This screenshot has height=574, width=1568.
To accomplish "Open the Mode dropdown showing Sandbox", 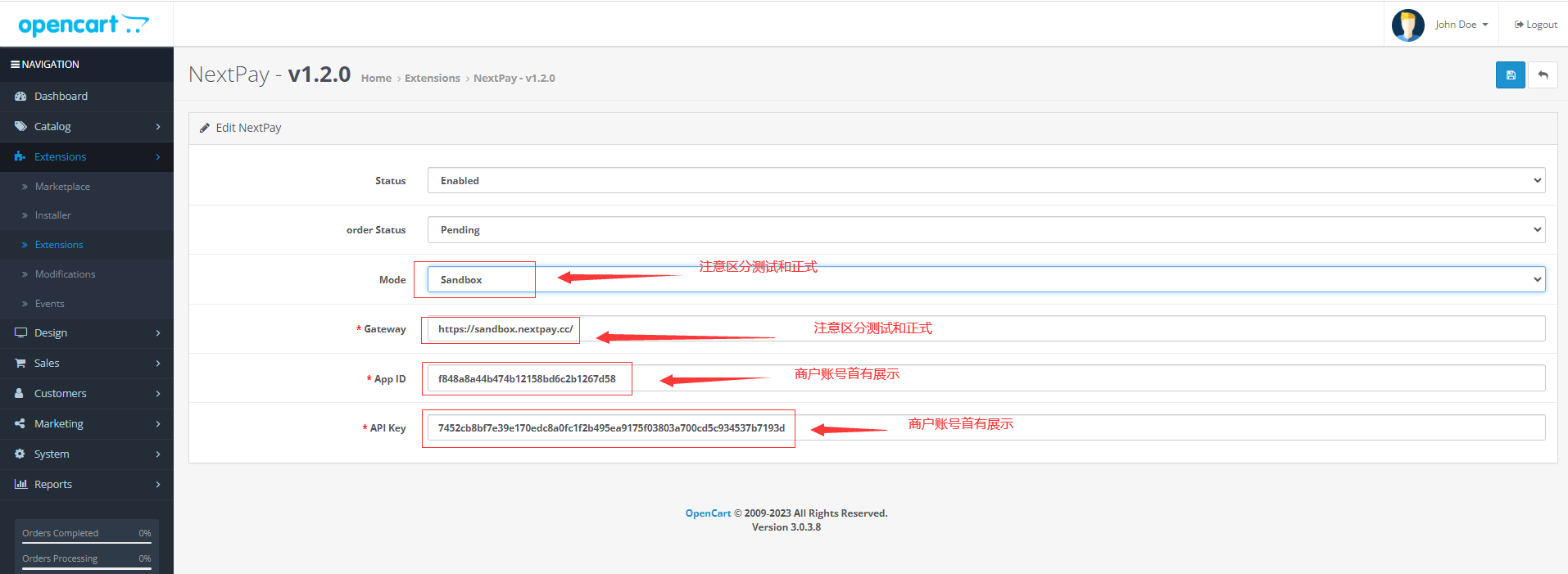I will click(x=986, y=279).
